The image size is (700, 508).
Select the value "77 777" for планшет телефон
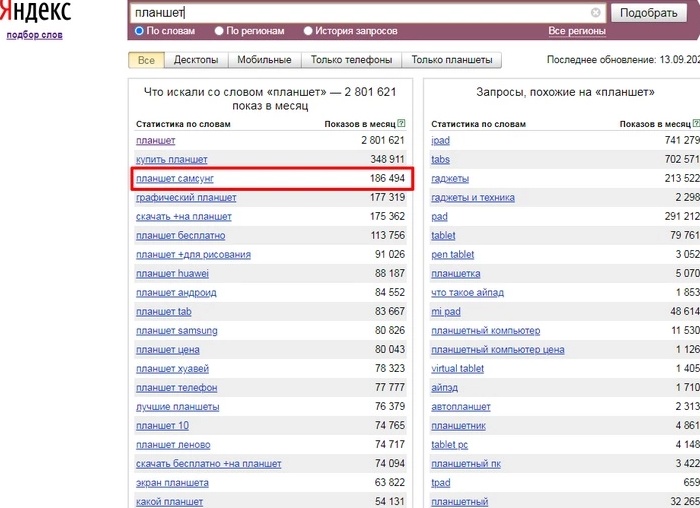coord(390,387)
